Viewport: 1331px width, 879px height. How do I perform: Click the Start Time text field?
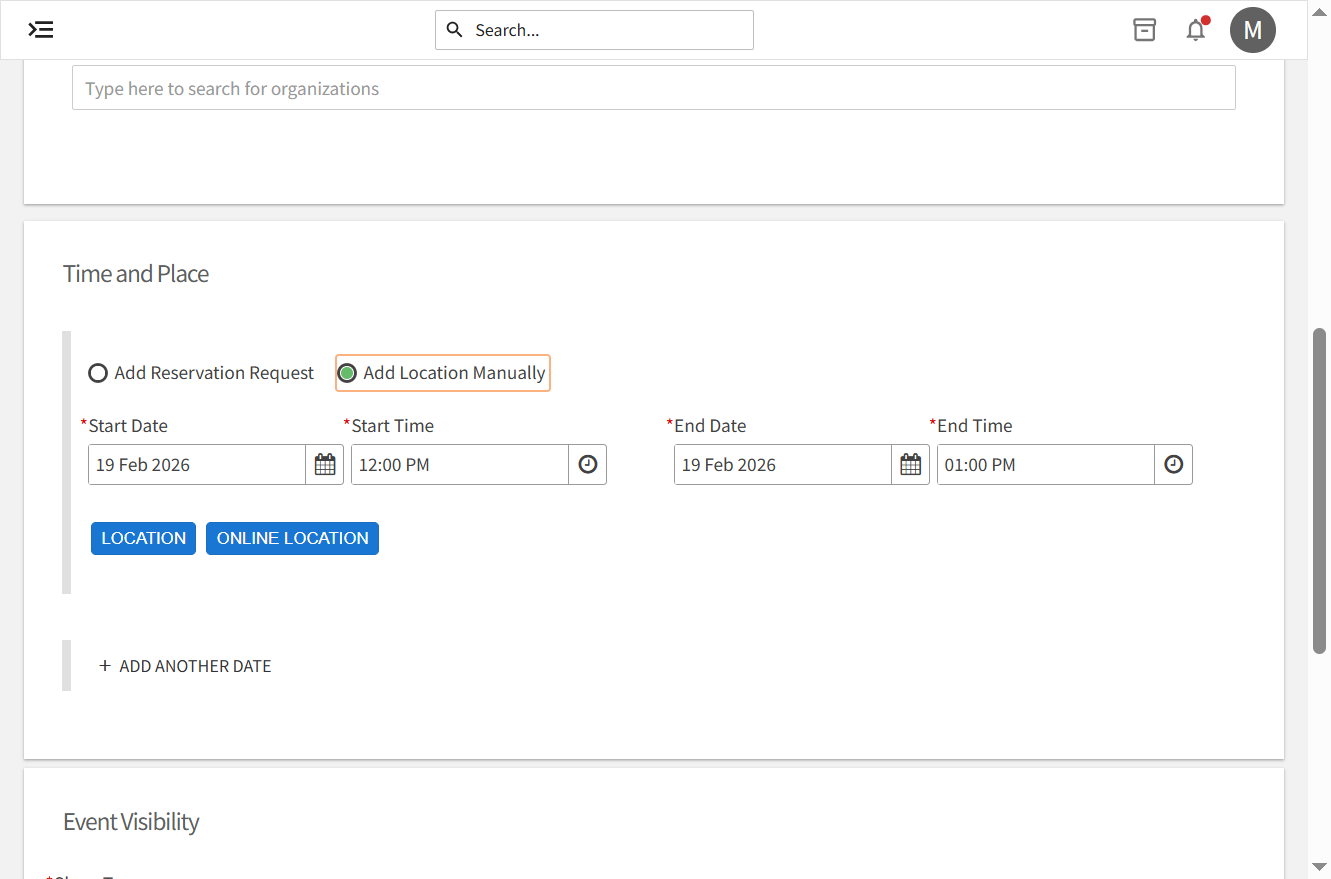[460, 465]
